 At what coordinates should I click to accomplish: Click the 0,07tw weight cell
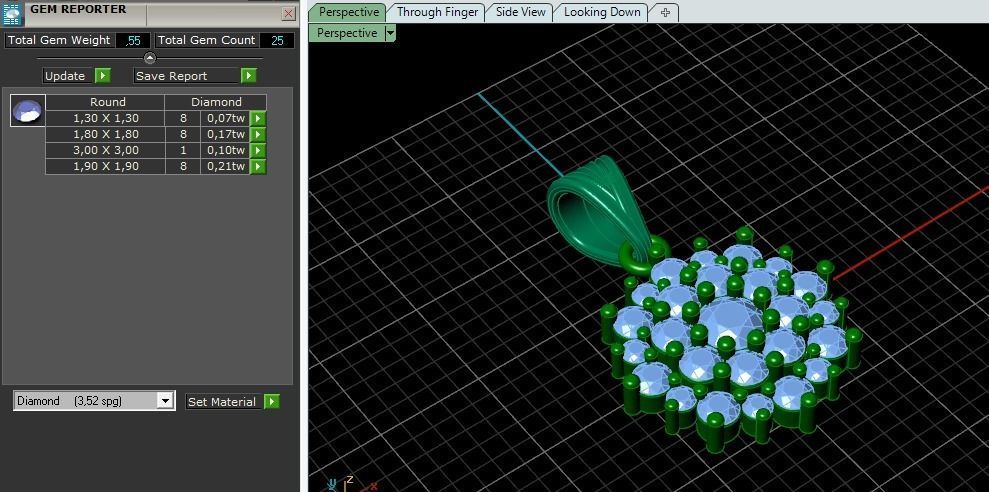(226, 118)
